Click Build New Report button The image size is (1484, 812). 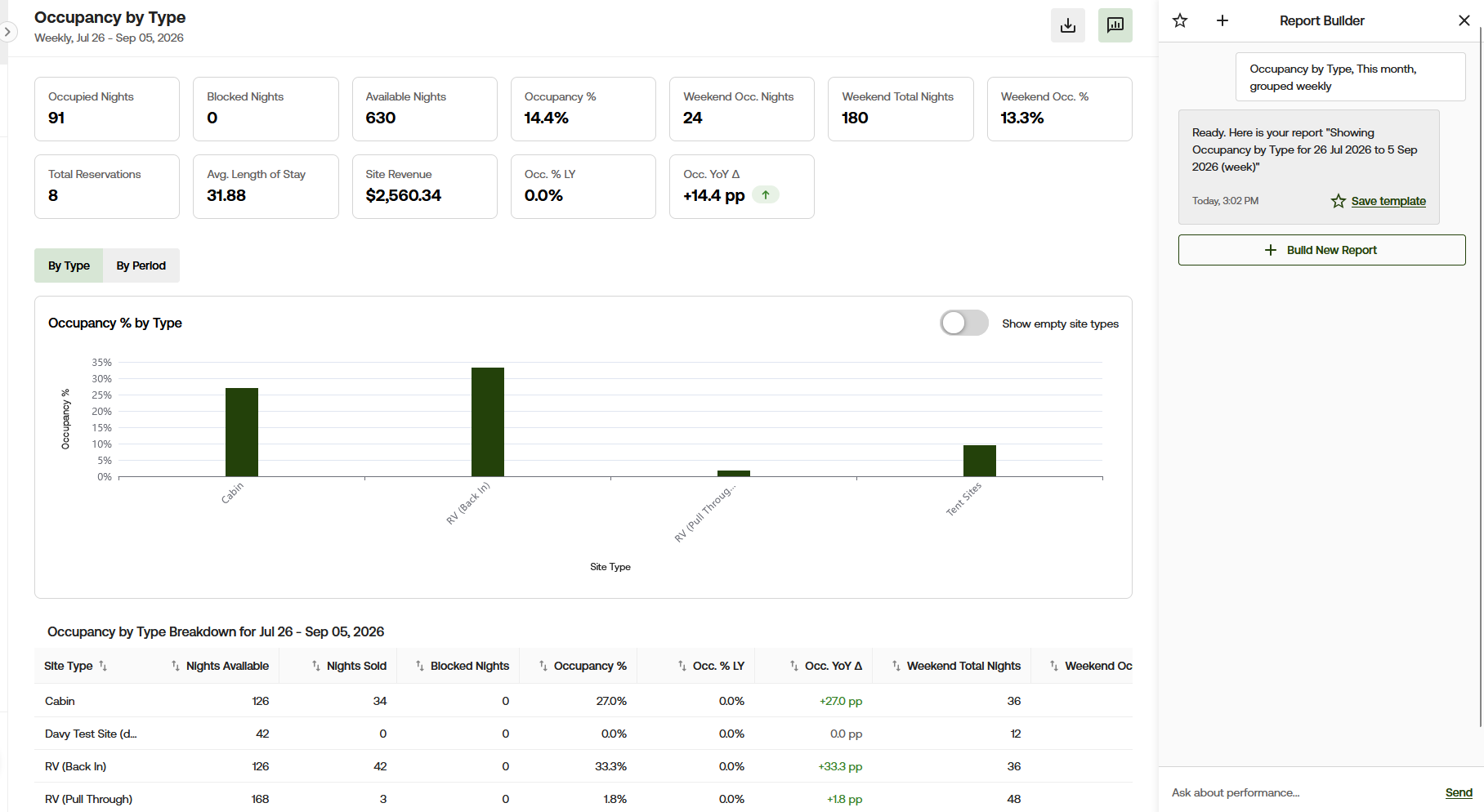pyautogui.click(x=1321, y=250)
